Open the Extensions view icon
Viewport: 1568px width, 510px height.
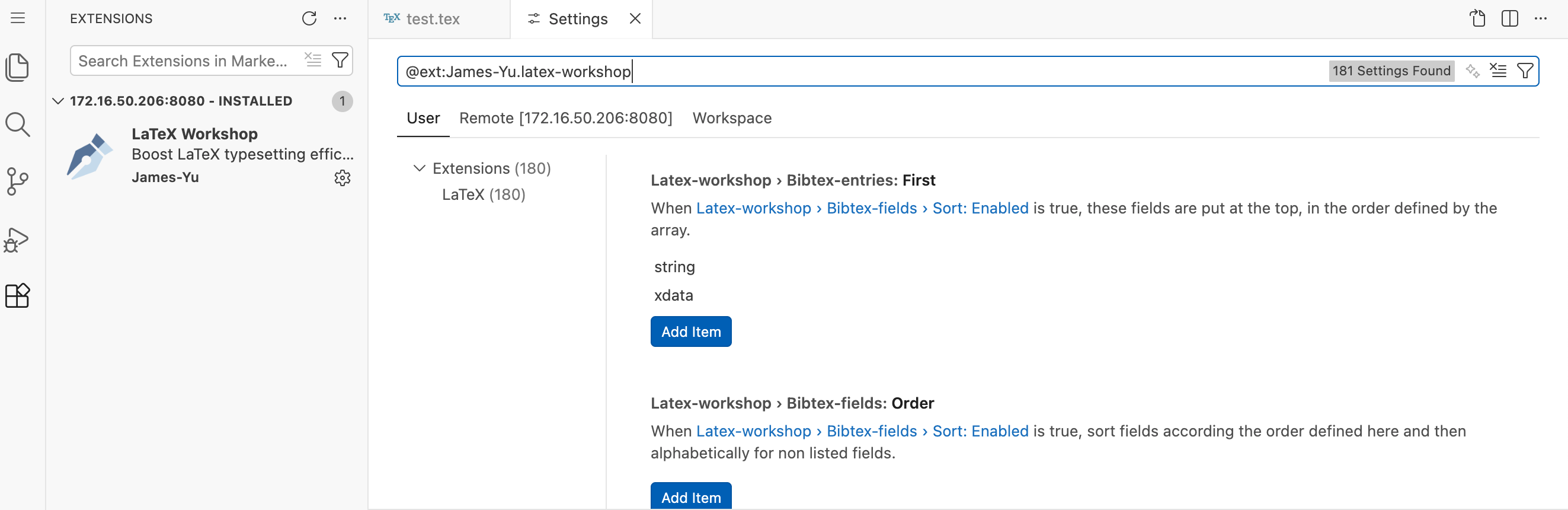[x=18, y=296]
